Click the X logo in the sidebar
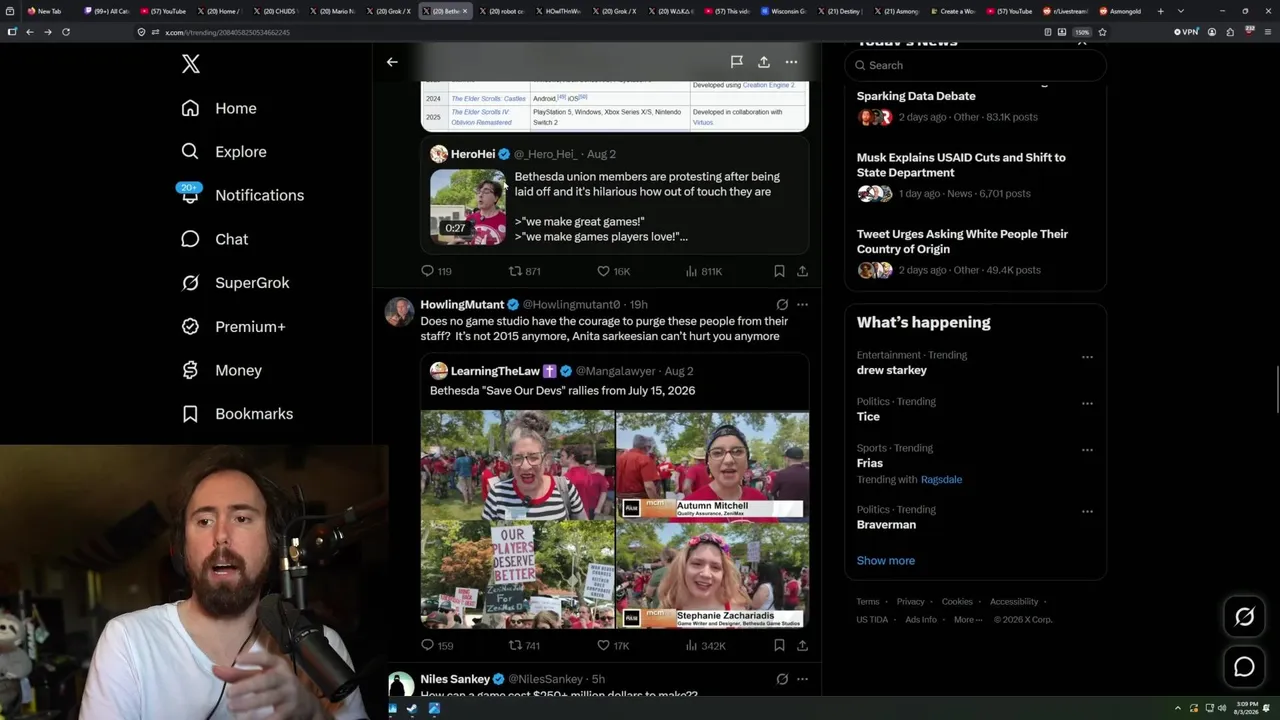Image resolution: width=1280 pixels, height=720 pixels. tap(191, 64)
